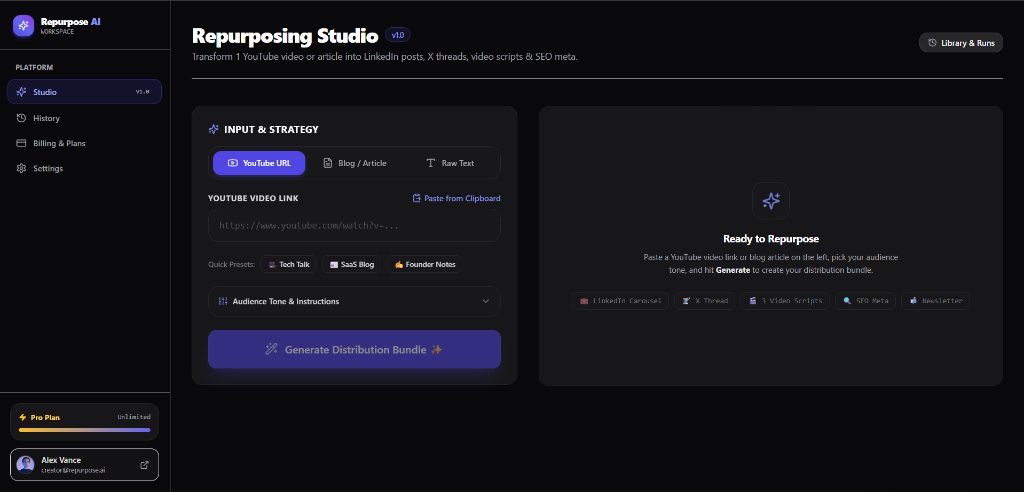This screenshot has width=1024, height=492.
Task: Apply the Founder Notes quick preset
Action: click(x=424, y=265)
